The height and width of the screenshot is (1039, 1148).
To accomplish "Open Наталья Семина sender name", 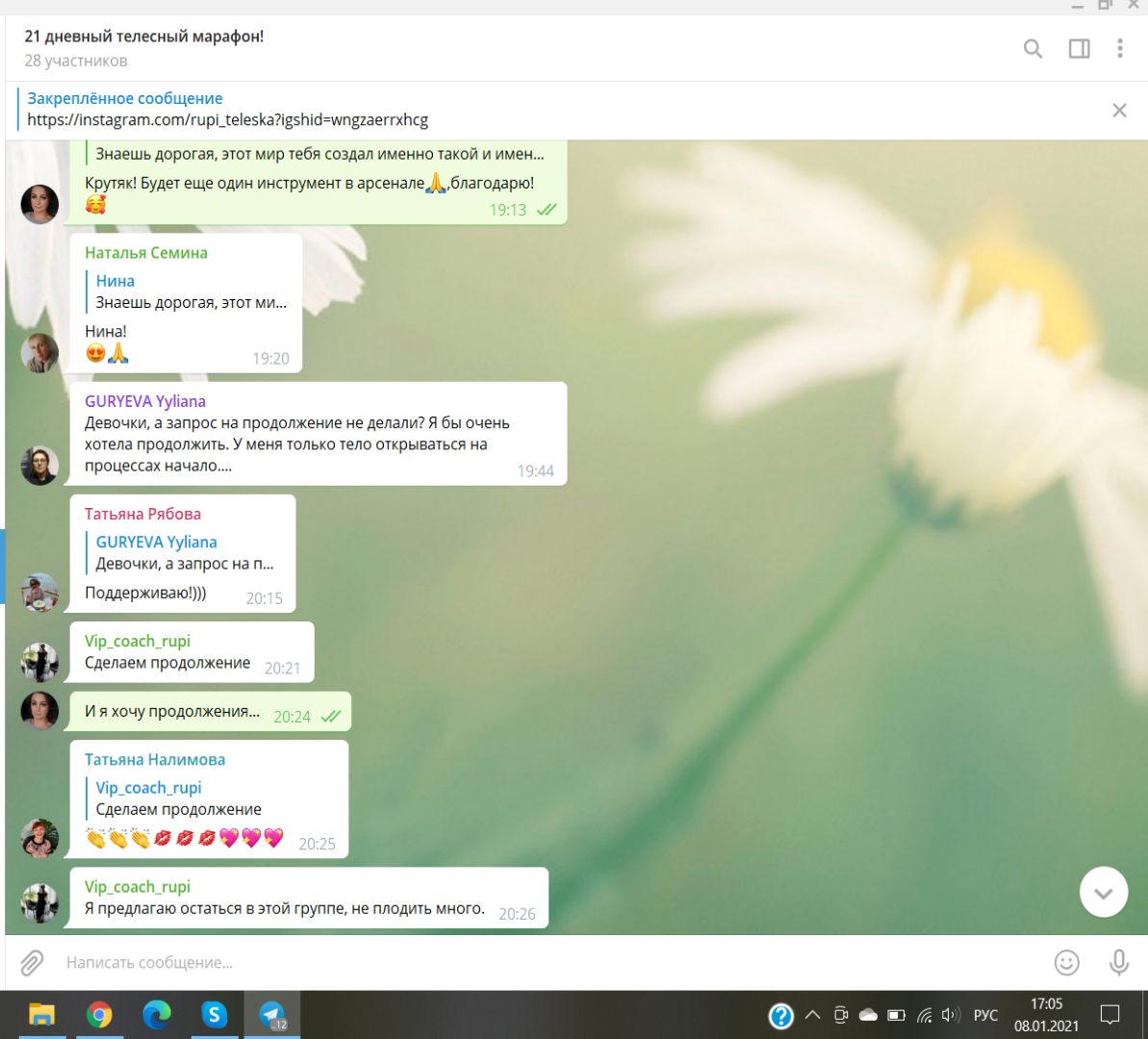I will click(146, 253).
